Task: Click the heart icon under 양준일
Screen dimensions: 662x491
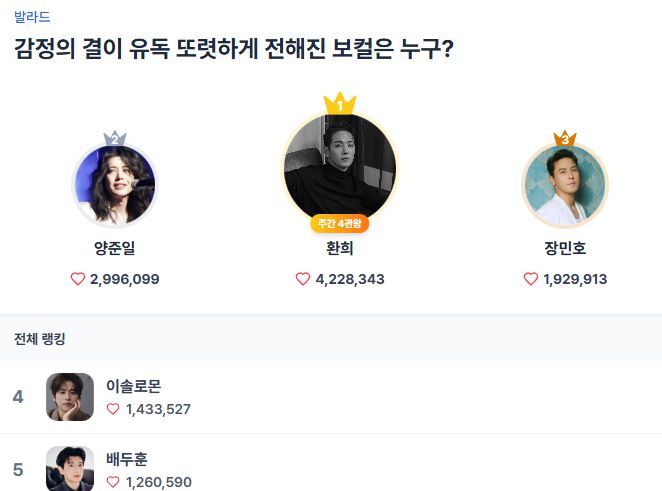Action: click(78, 279)
